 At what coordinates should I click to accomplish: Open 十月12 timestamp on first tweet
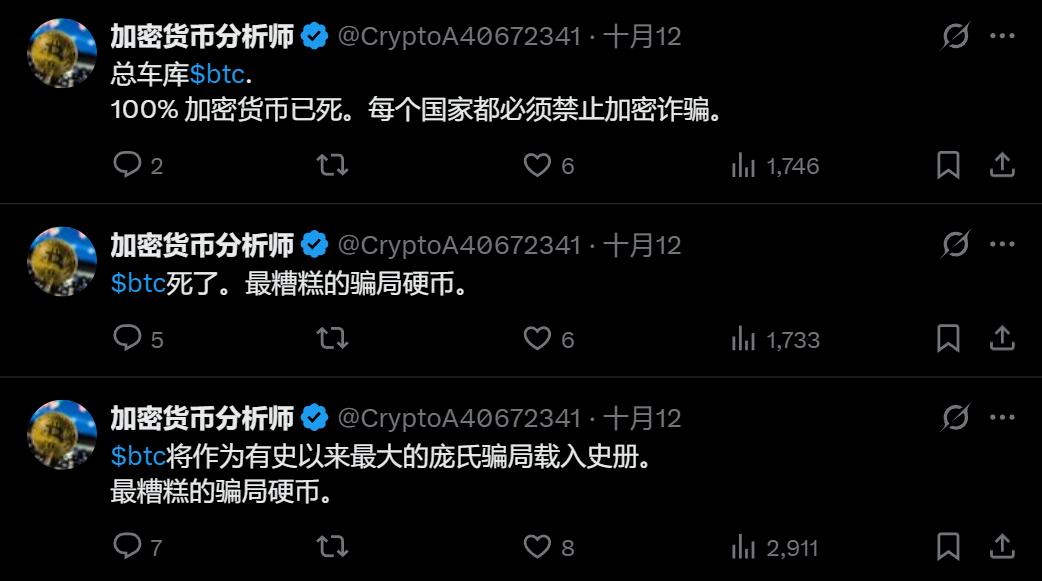pyautogui.click(x=642, y=37)
